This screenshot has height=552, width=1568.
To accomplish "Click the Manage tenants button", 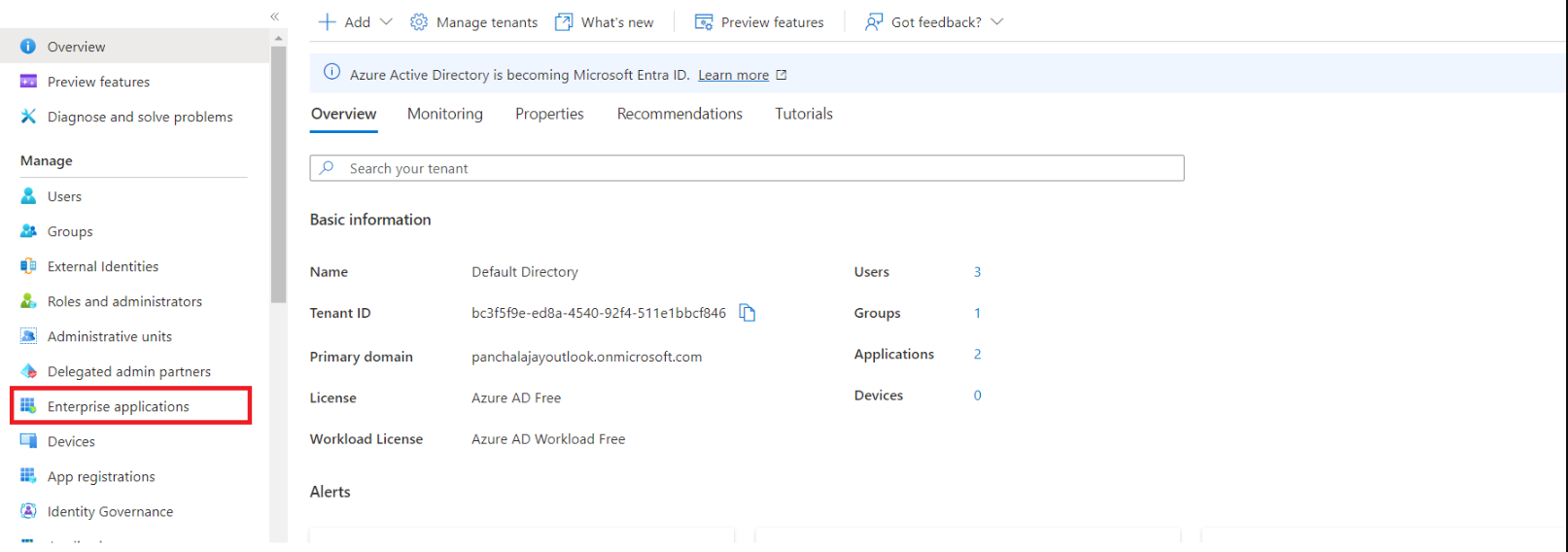I will click(x=474, y=21).
